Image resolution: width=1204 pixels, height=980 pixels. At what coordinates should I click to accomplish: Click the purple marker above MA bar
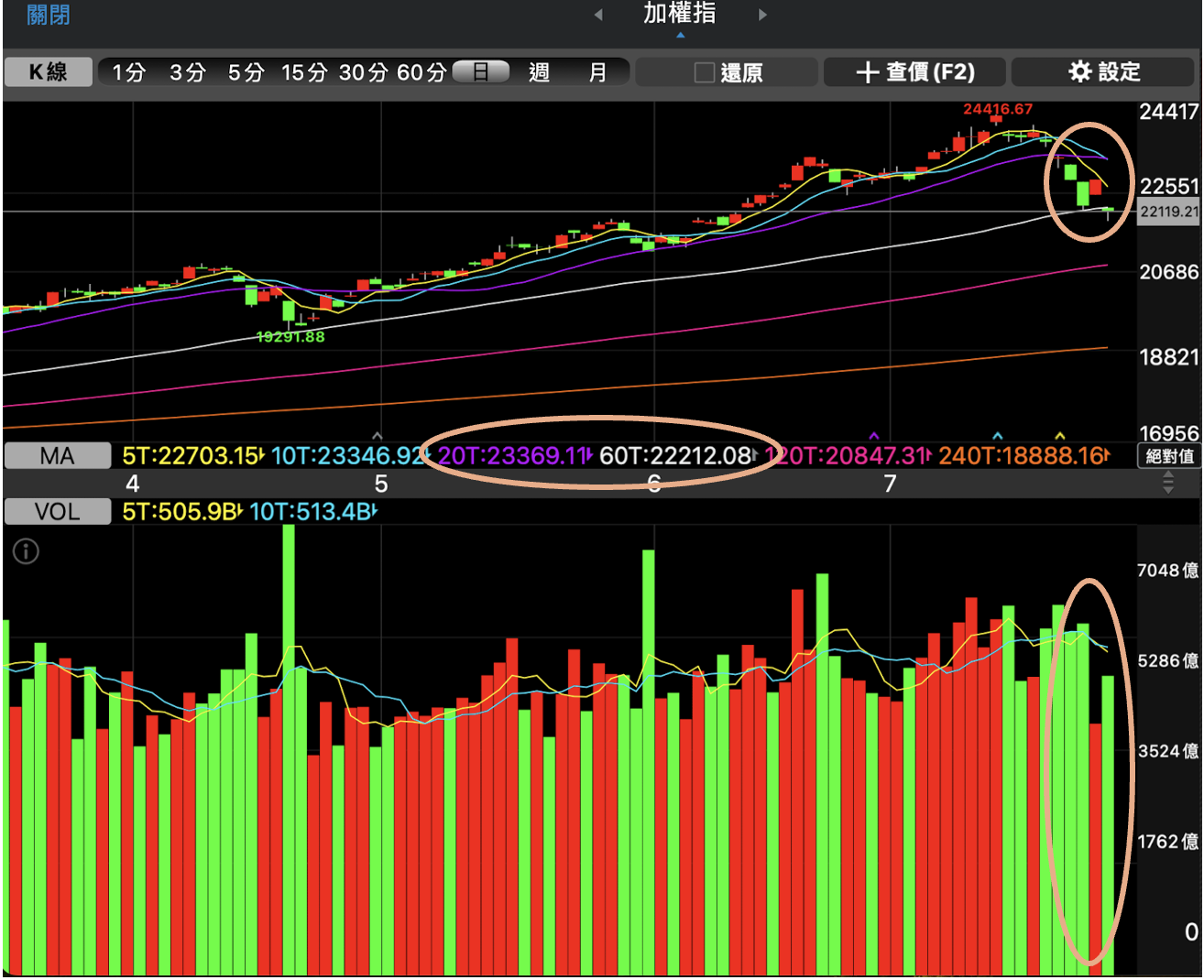(x=873, y=436)
